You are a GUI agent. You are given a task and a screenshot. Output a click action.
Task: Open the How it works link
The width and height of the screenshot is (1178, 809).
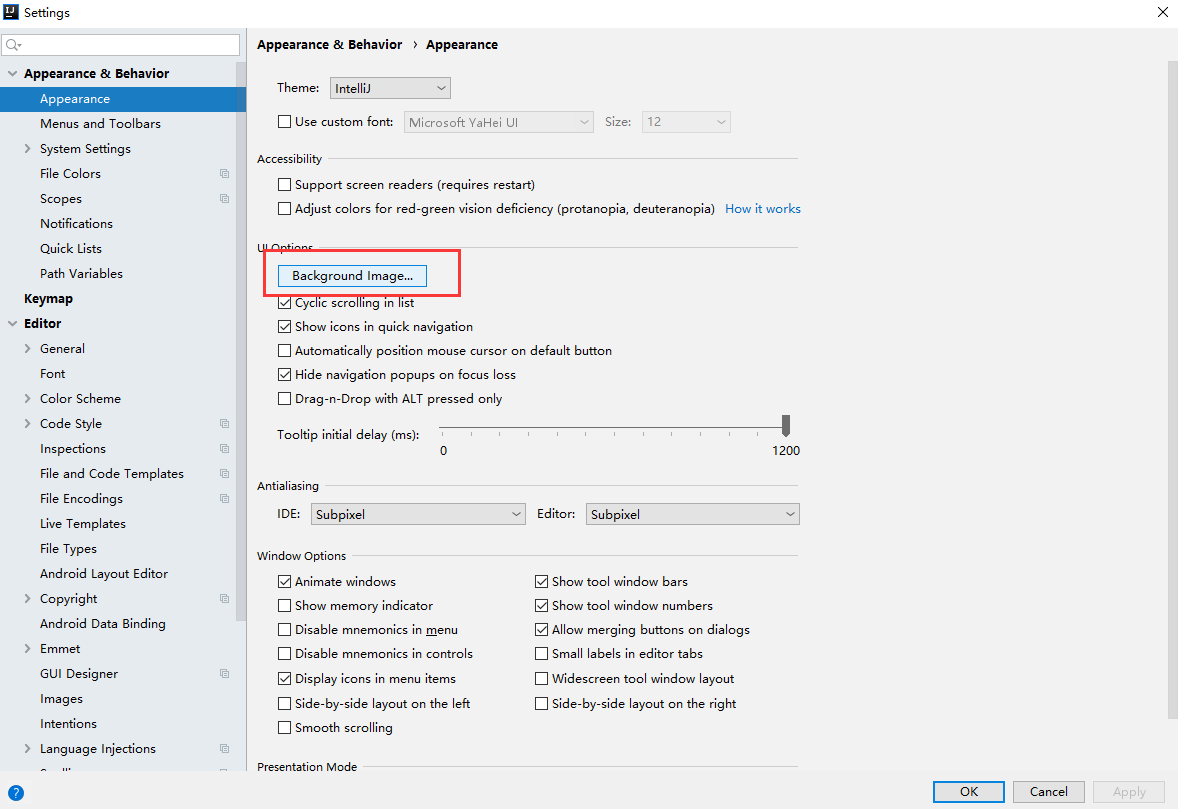763,209
